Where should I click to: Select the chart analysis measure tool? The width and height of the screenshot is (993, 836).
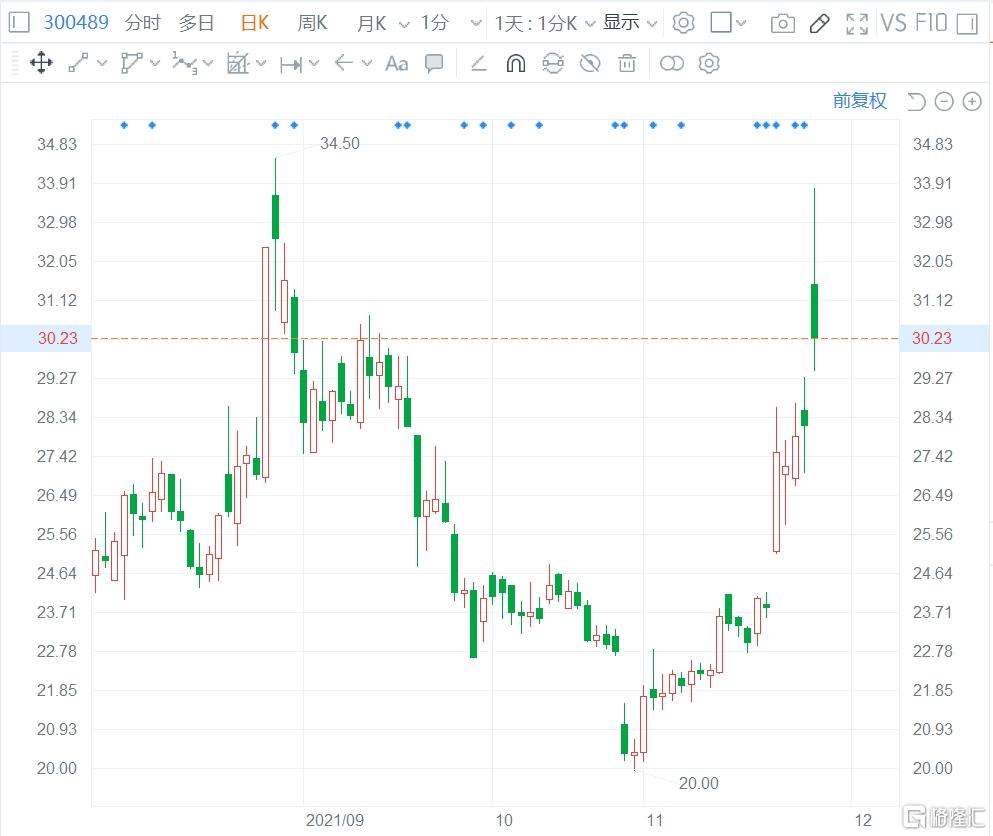(x=238, y=63)
